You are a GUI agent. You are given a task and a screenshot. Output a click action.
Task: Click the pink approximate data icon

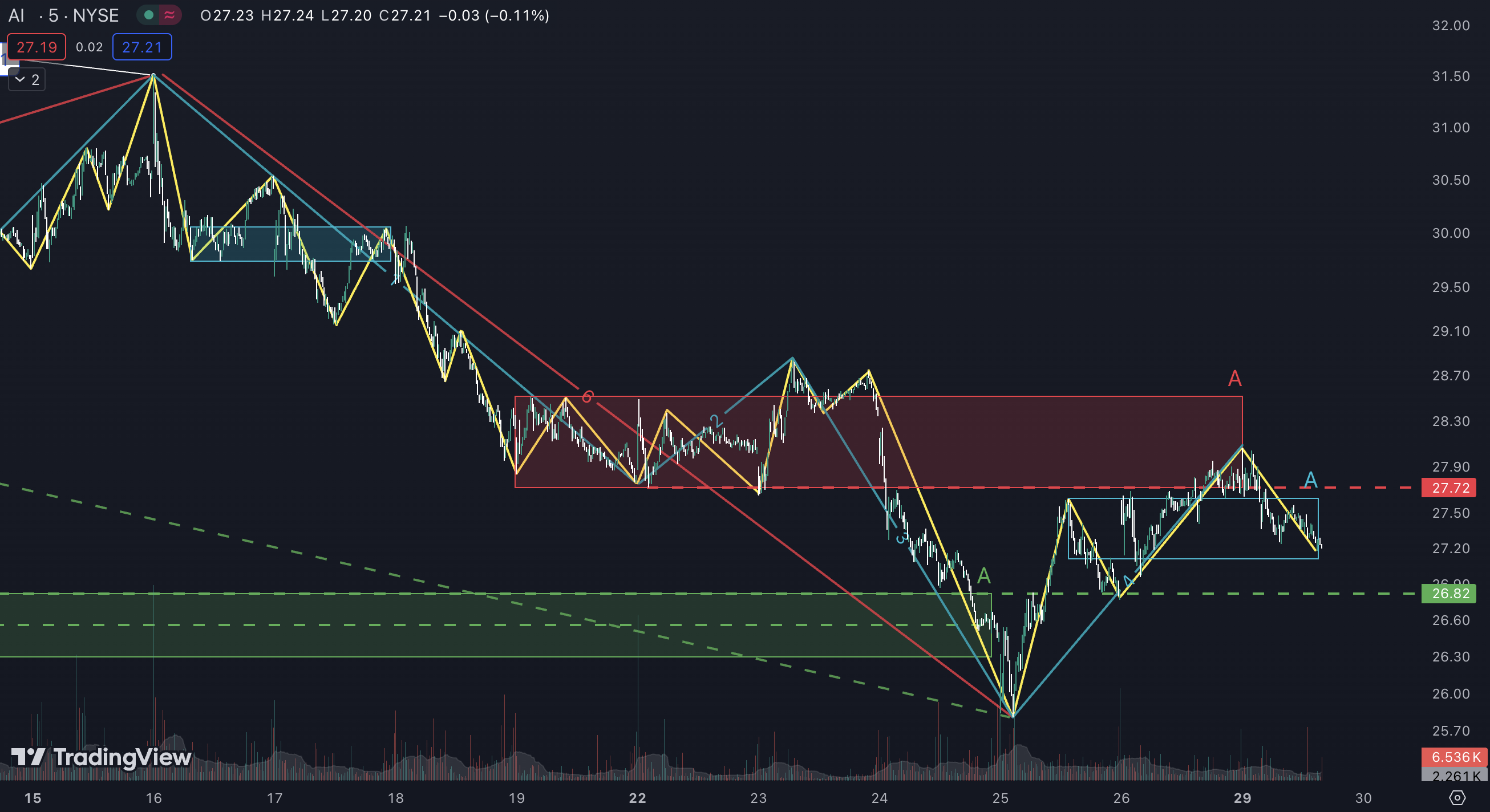pyautogui.click(x=169, y=15)
